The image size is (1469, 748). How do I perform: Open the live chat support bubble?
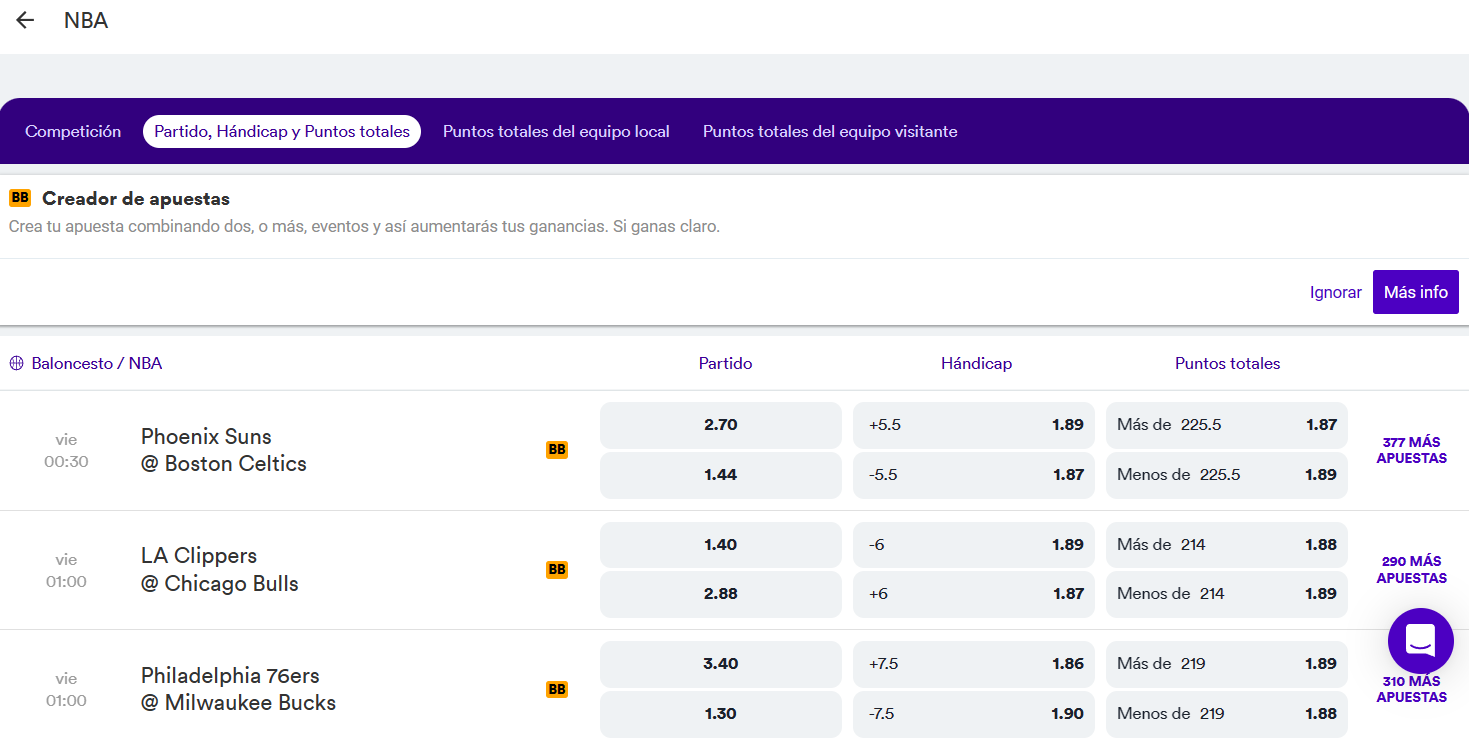point(1420,640)
